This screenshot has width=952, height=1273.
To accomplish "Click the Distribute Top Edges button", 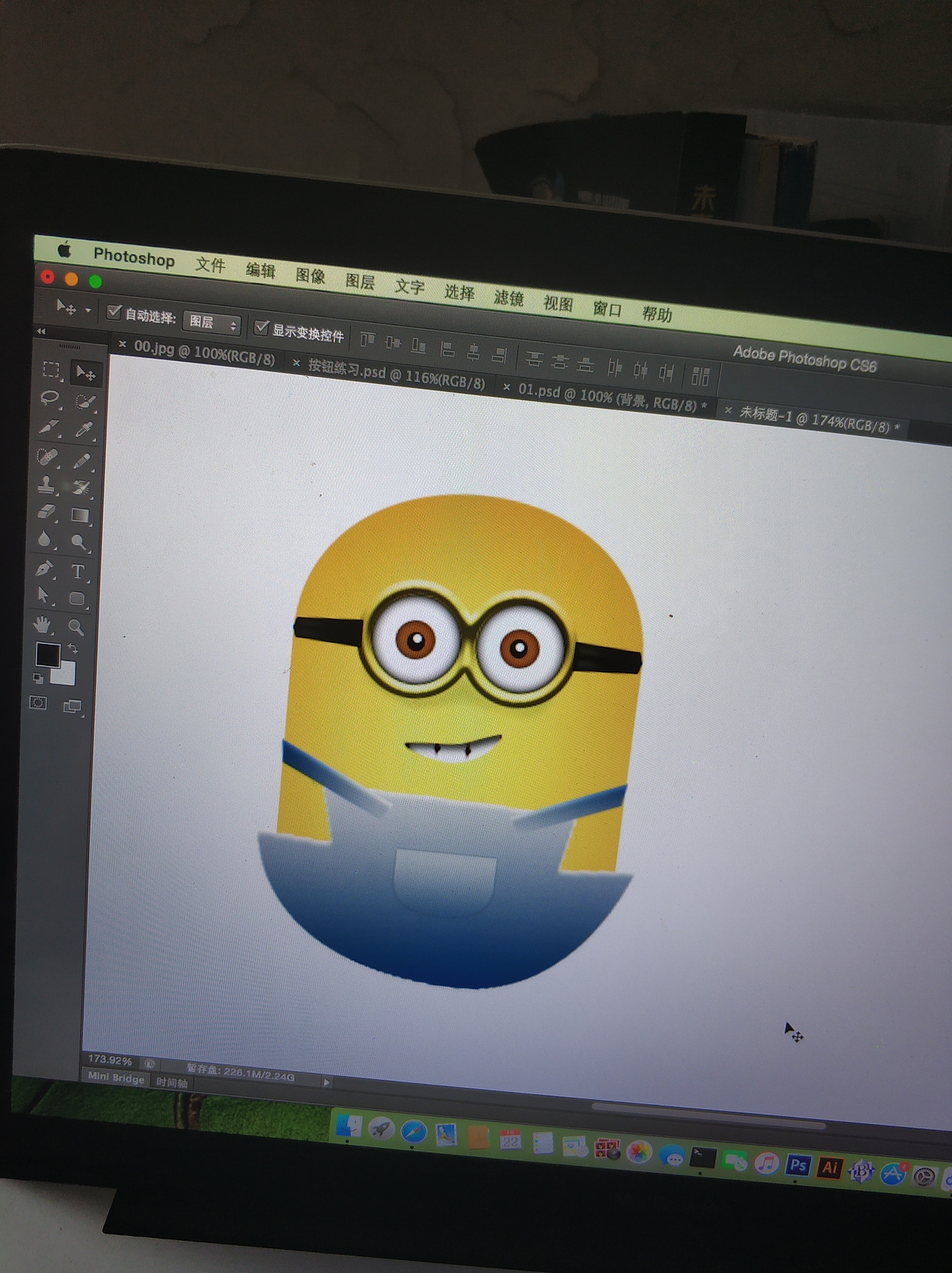I will click(534, 359).
